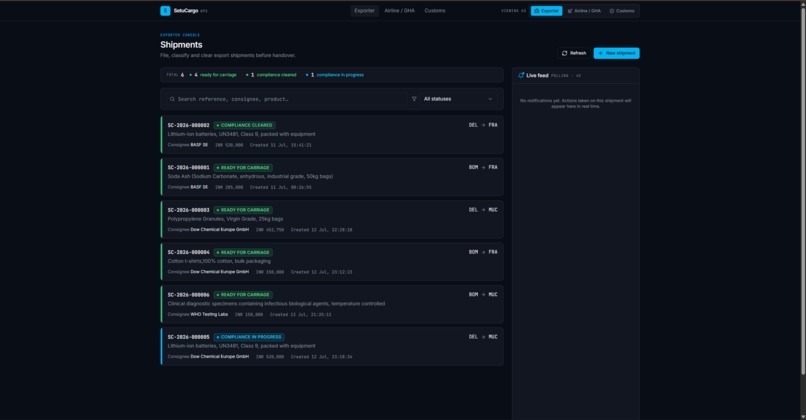806x420 pixels.
Task: Click the Polypropylene Granules shipment description
Action: [225, 219]
